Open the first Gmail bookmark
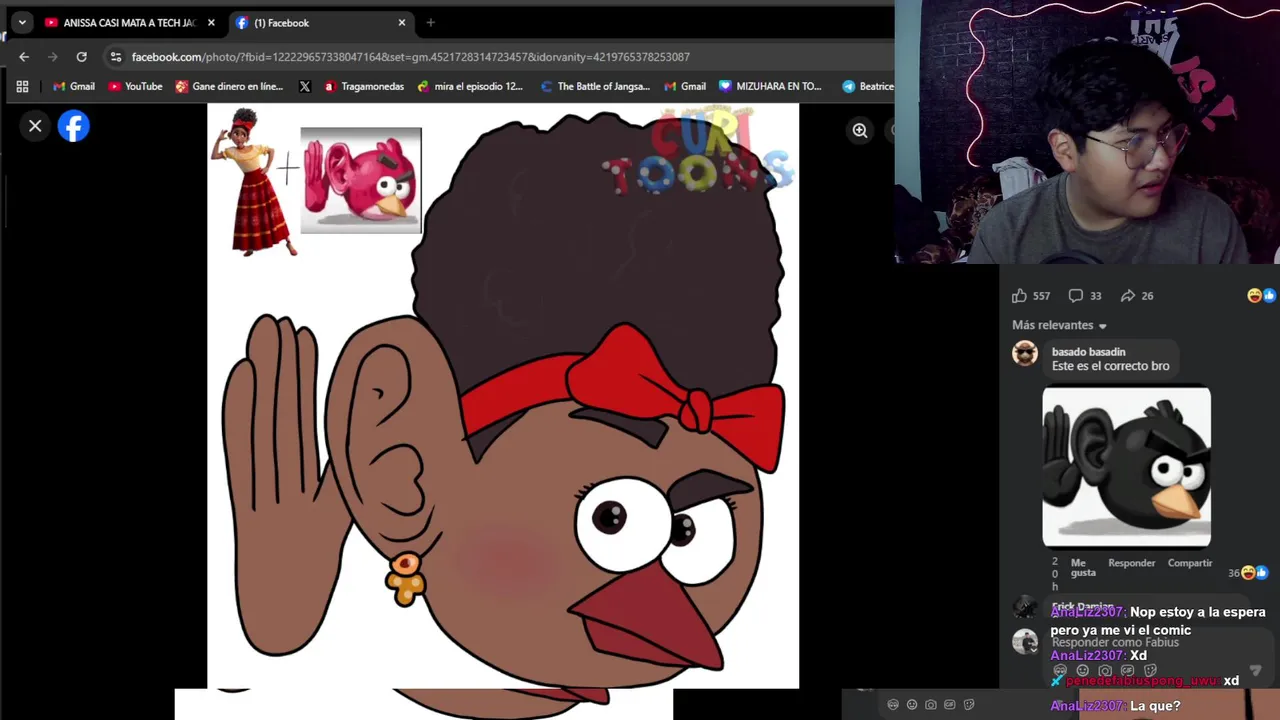Screen dimensions: 1280x720 [x=73, y=86]
